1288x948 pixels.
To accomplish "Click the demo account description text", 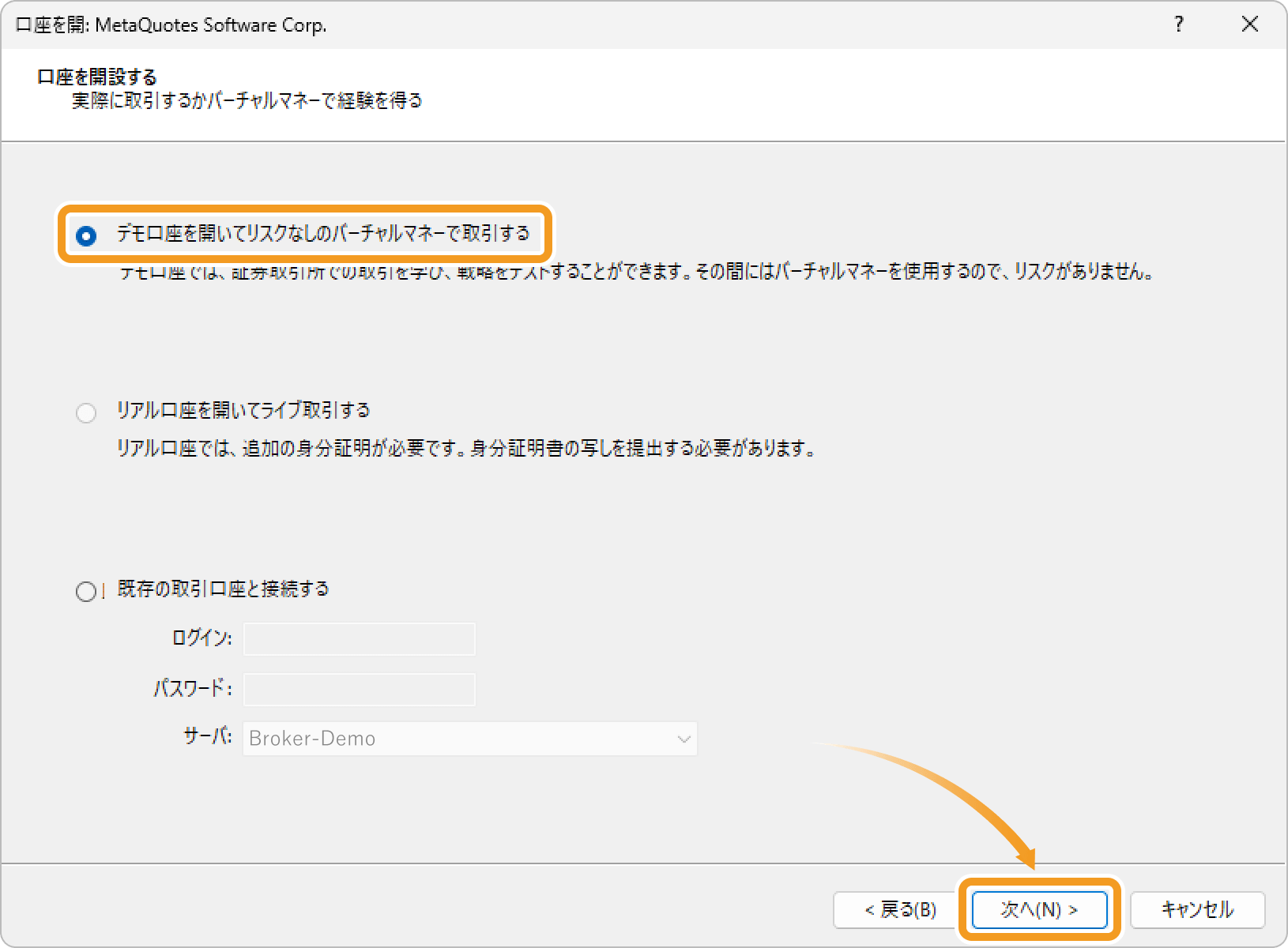I will [636, 273].
